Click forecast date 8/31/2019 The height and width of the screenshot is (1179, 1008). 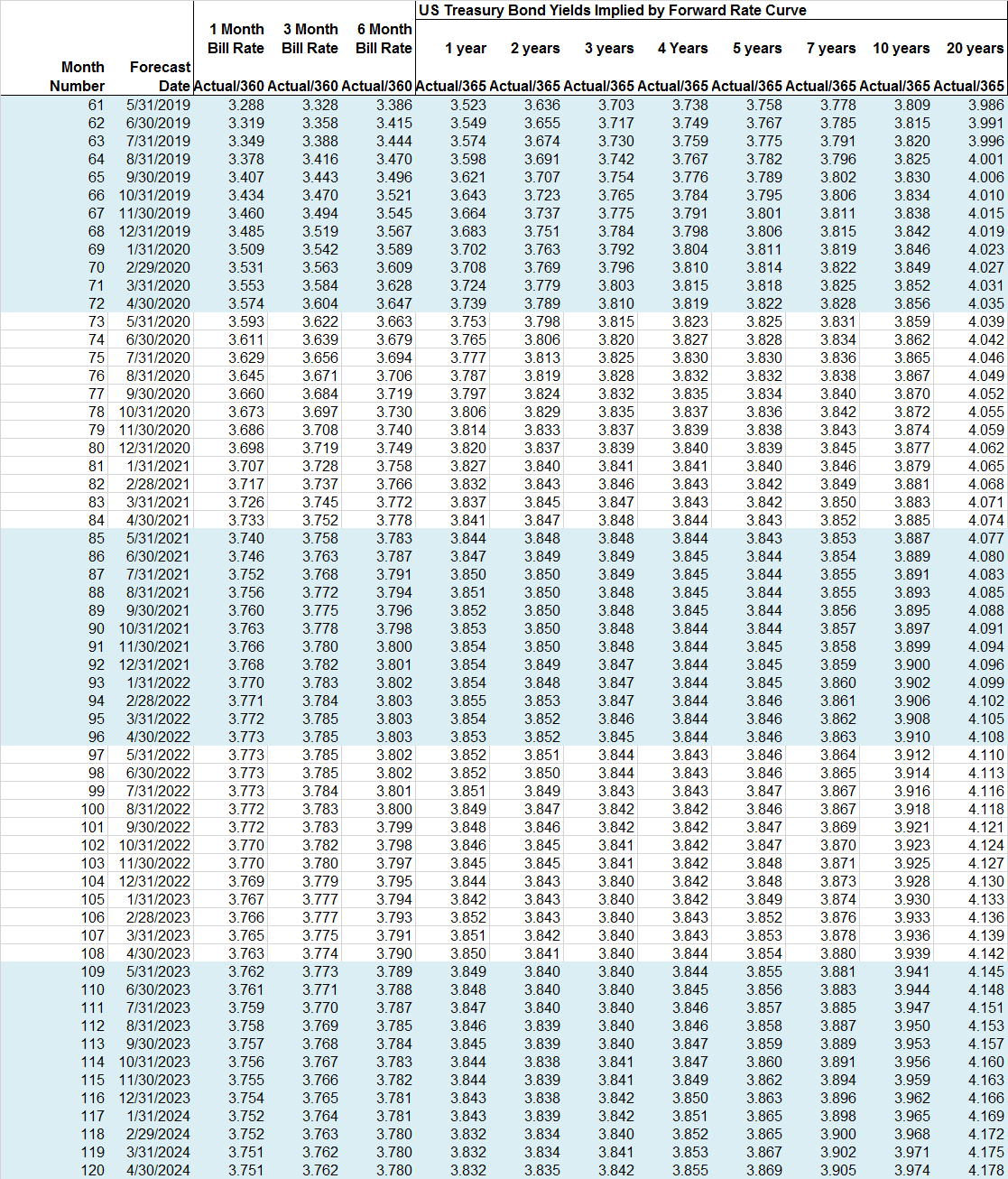point(158,159)
